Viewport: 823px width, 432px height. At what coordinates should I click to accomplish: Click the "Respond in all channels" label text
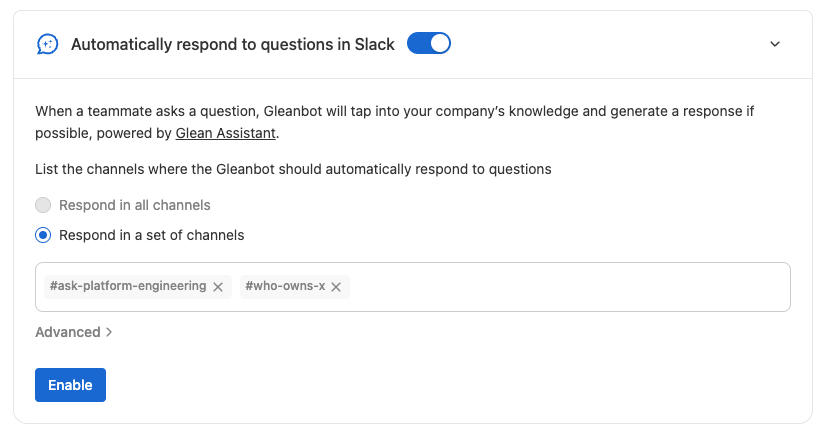(135, 206)
